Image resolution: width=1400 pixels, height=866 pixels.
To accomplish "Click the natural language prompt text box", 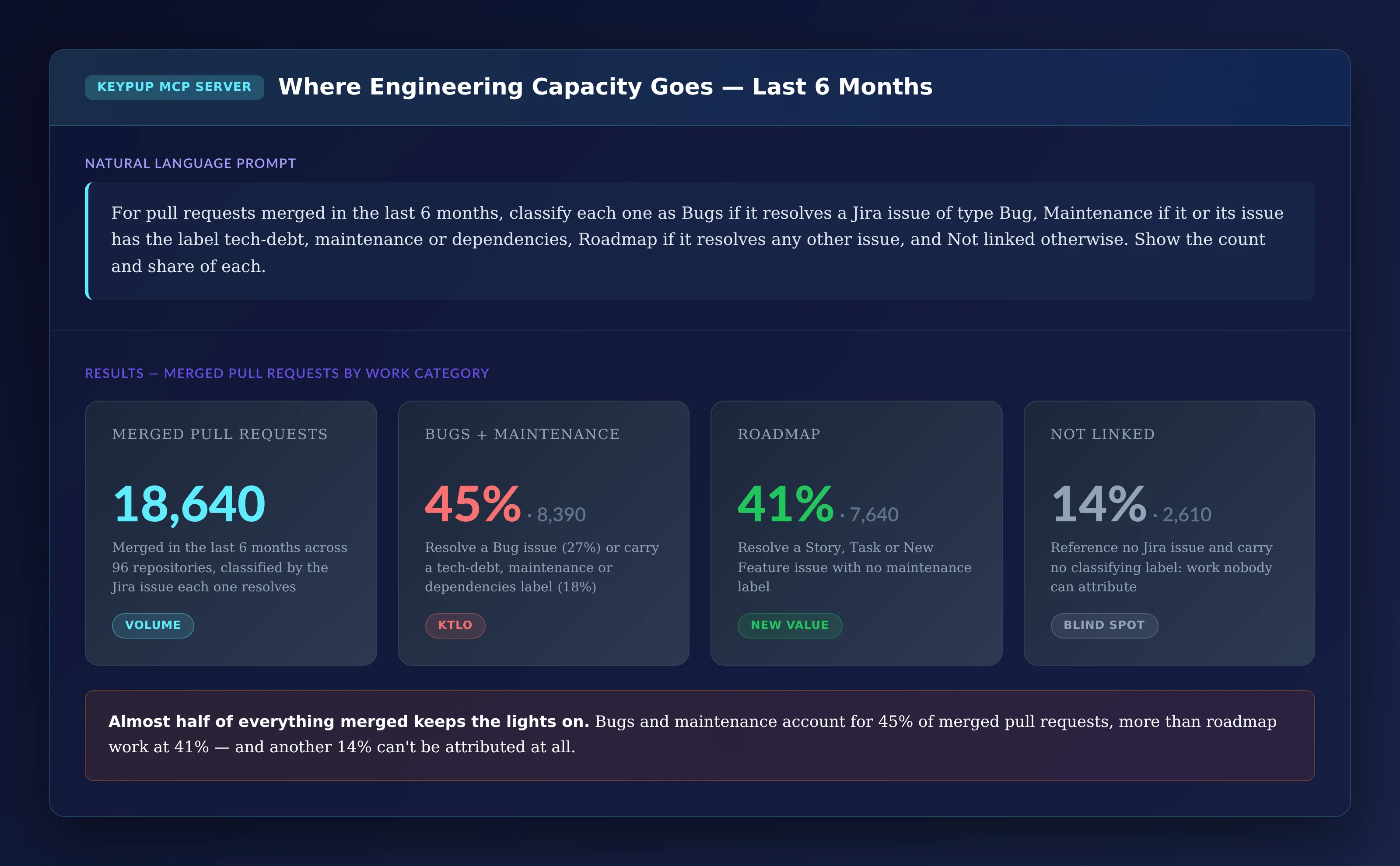I will tap(700, 241).
